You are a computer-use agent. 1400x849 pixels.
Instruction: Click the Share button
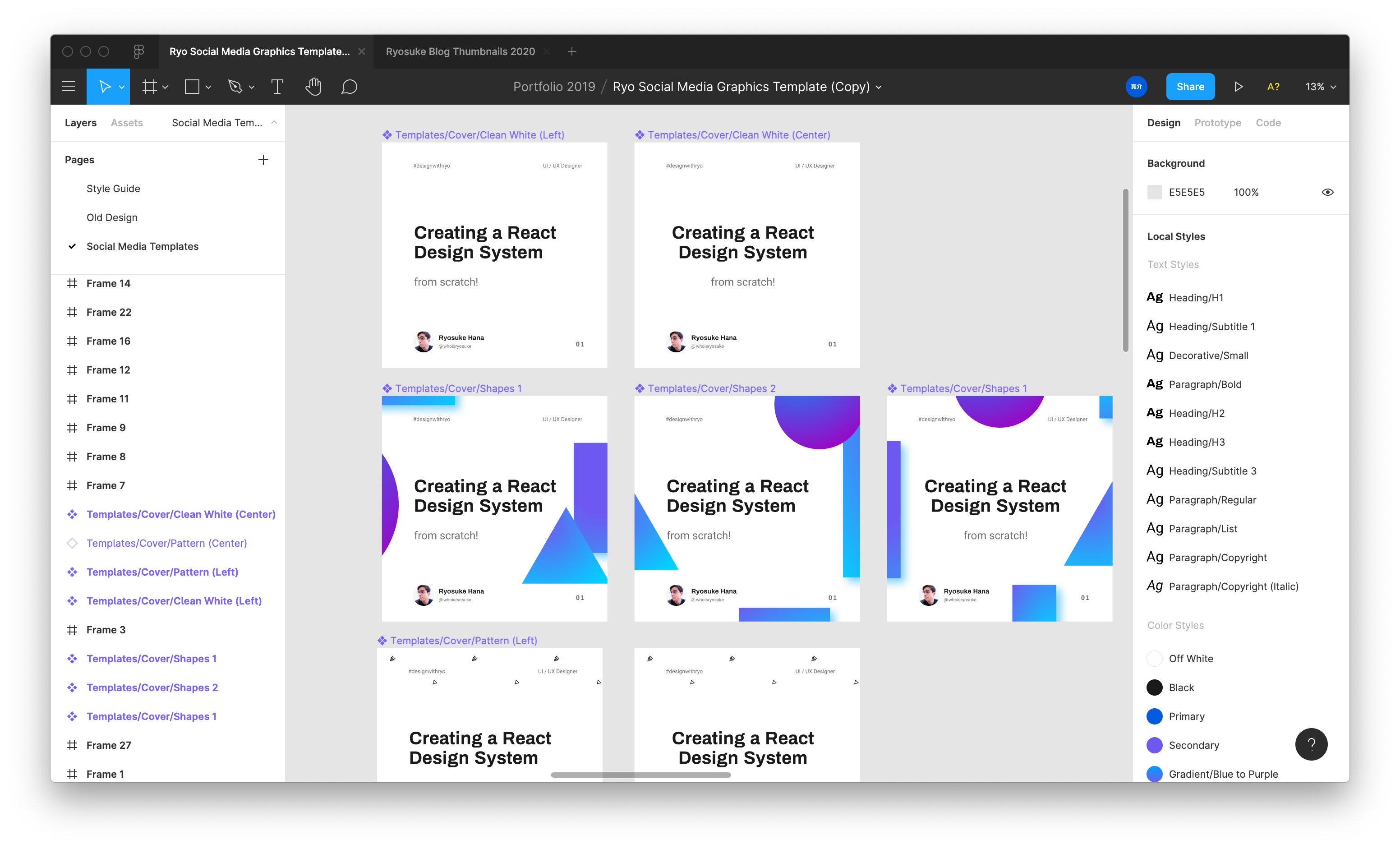click(1190, 86)
